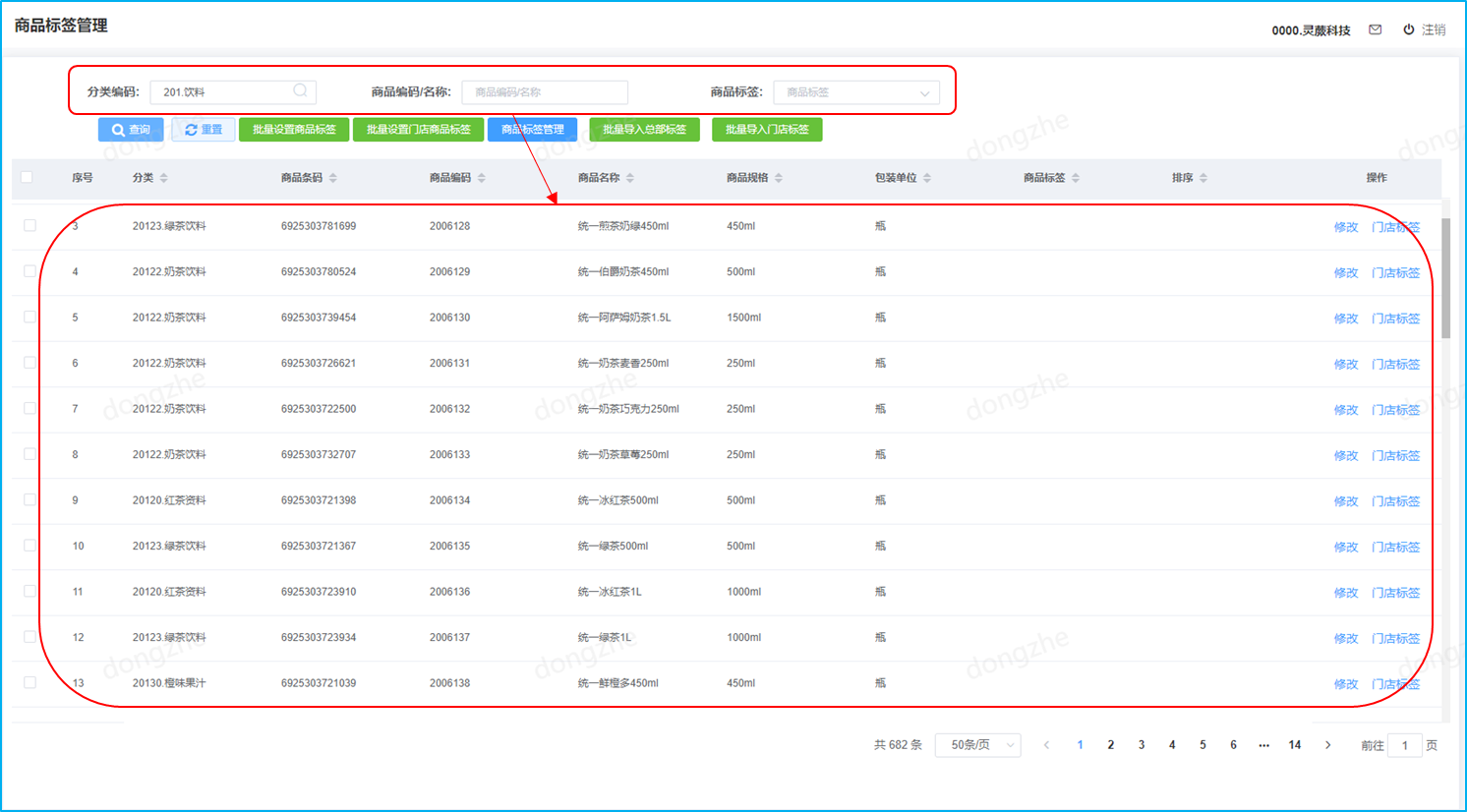The height and width of the screenshot is (812, 1467).
Task: Toggle the select-all checkbox in table header
Action: click(27, 177)
